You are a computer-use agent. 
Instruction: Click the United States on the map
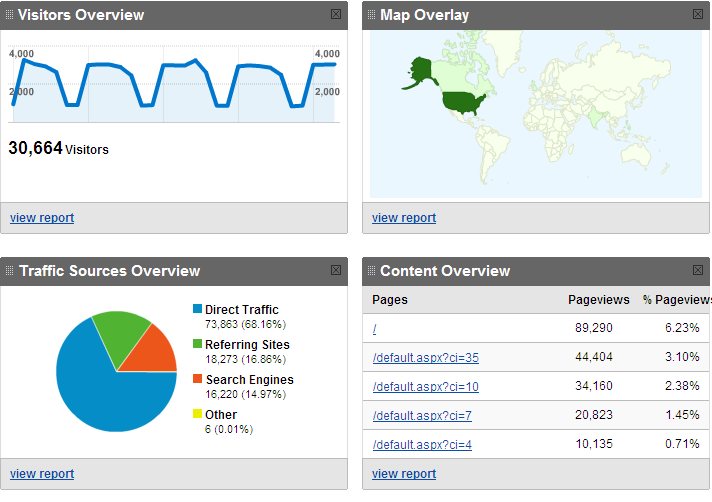coord(462,102)
